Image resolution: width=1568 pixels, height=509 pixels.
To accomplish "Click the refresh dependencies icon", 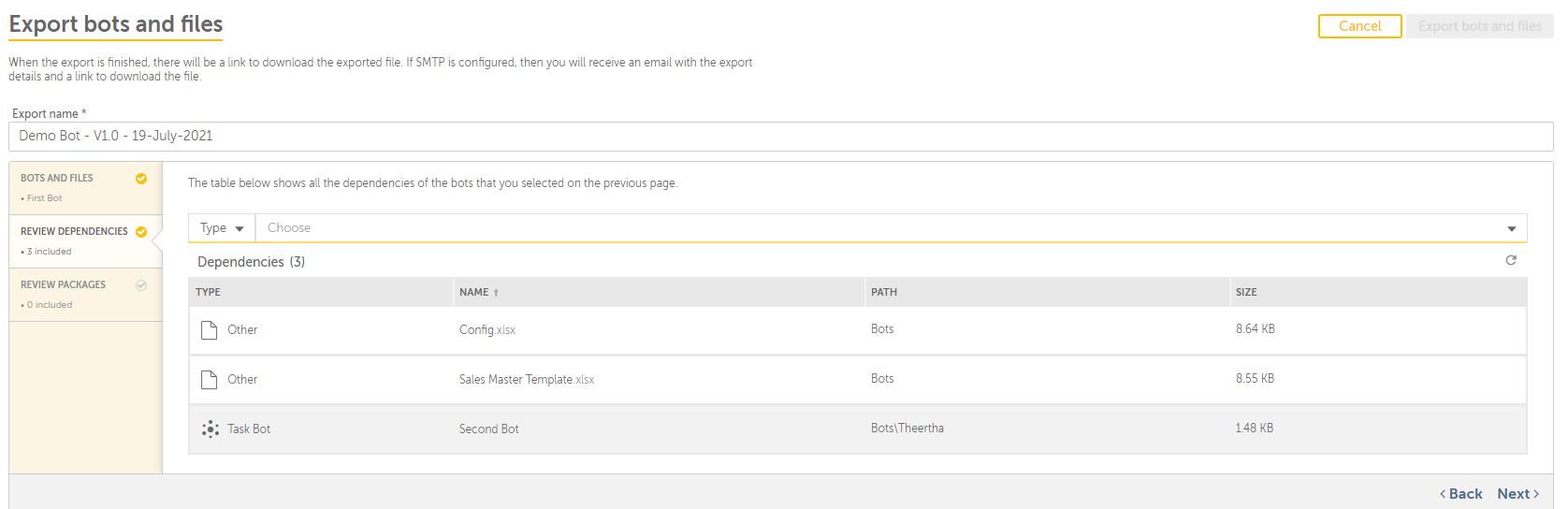I will click(1510, 260).
